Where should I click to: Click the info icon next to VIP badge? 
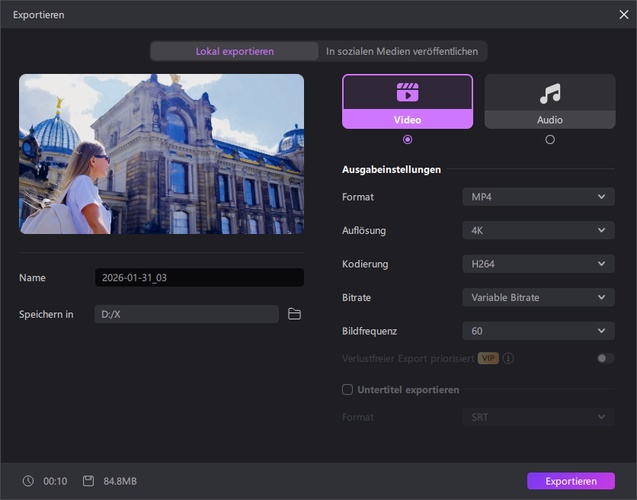[509, 358]
